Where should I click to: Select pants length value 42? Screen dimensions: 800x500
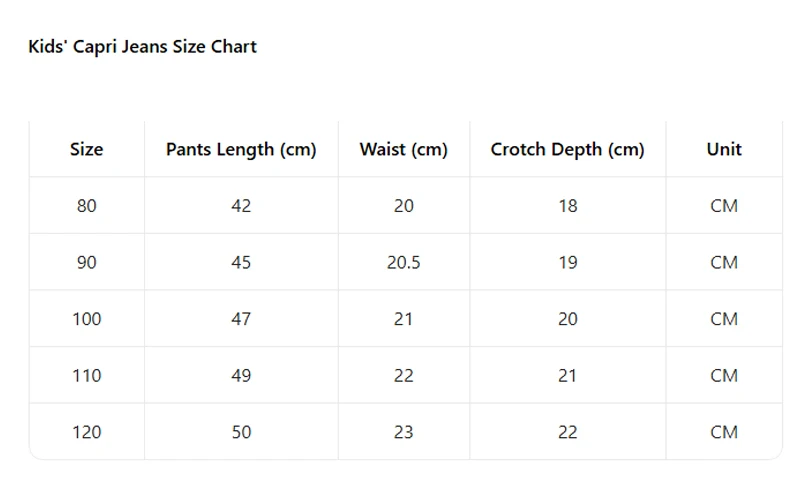click(x=241, y=206)
